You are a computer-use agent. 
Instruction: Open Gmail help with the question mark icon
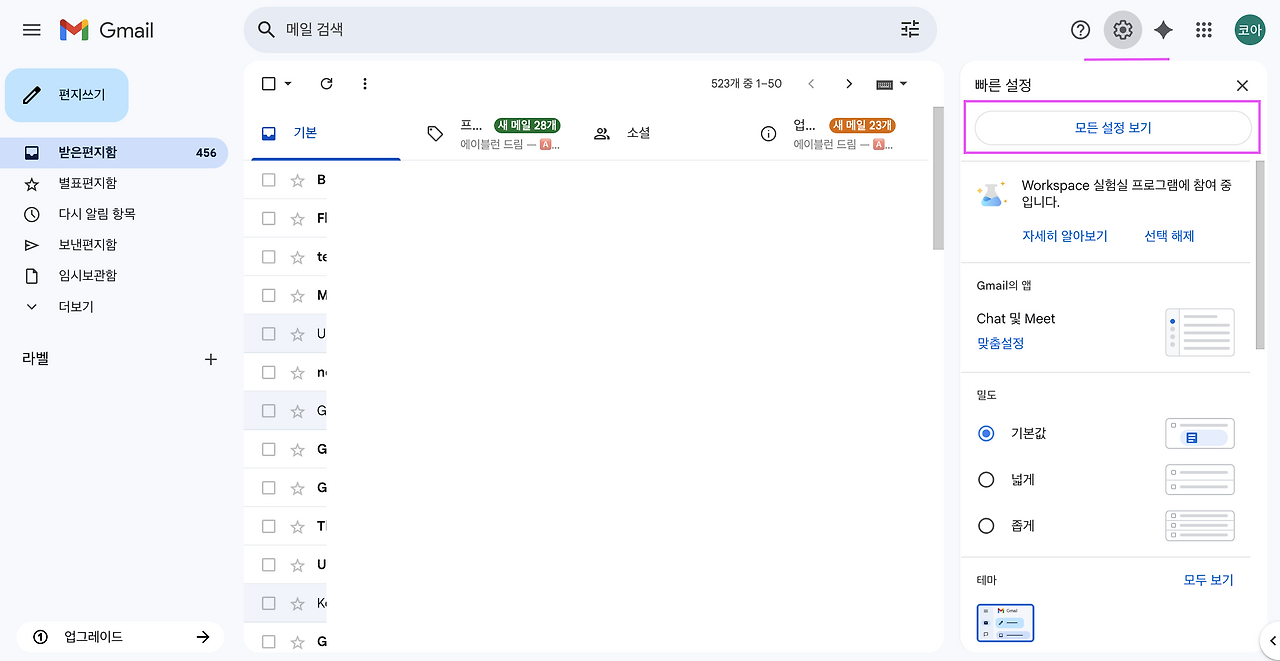pos(1080,30)
